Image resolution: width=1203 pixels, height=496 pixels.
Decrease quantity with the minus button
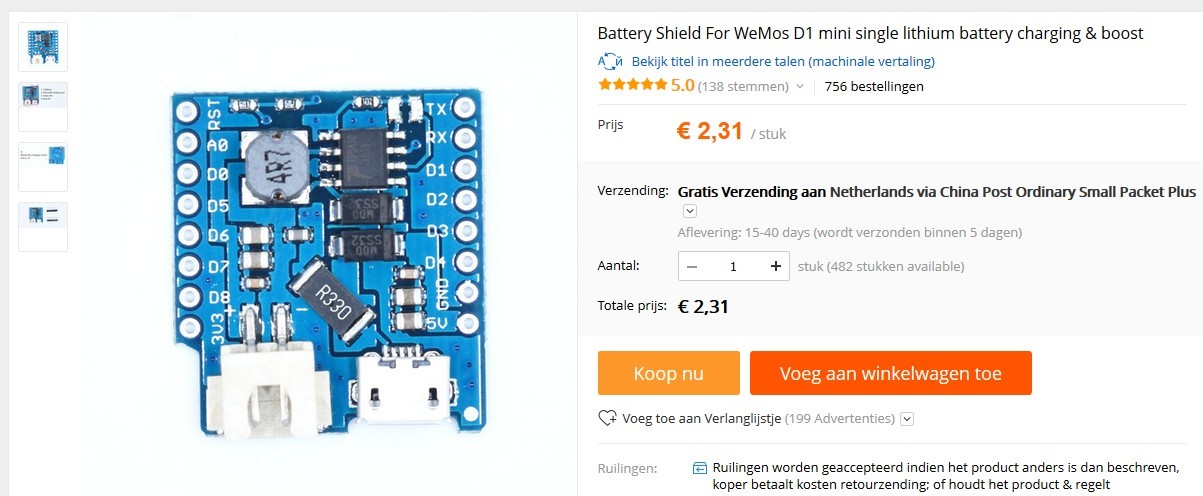click(x=692, y=266)
